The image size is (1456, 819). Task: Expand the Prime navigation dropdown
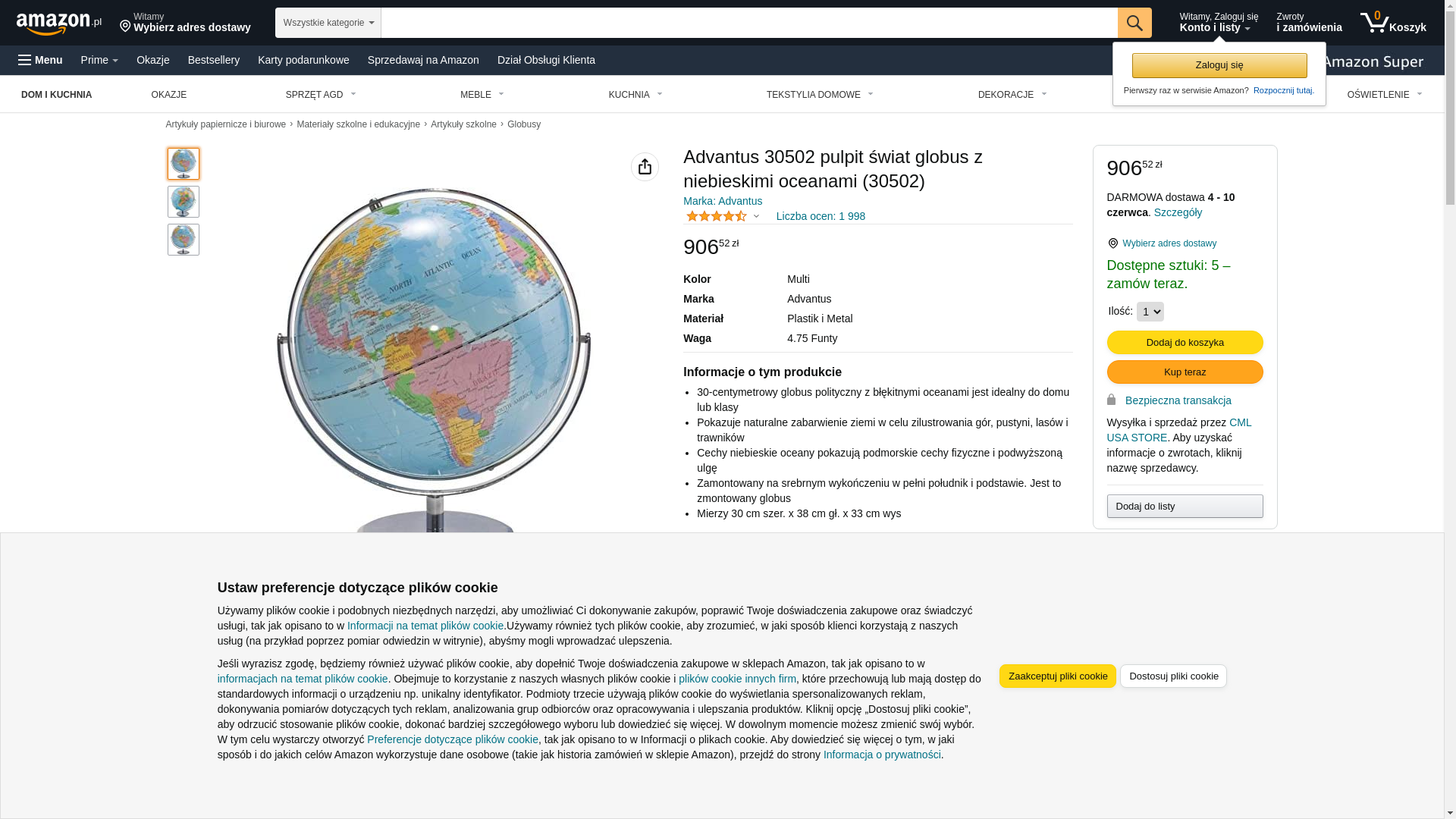(x=99, y=60)
